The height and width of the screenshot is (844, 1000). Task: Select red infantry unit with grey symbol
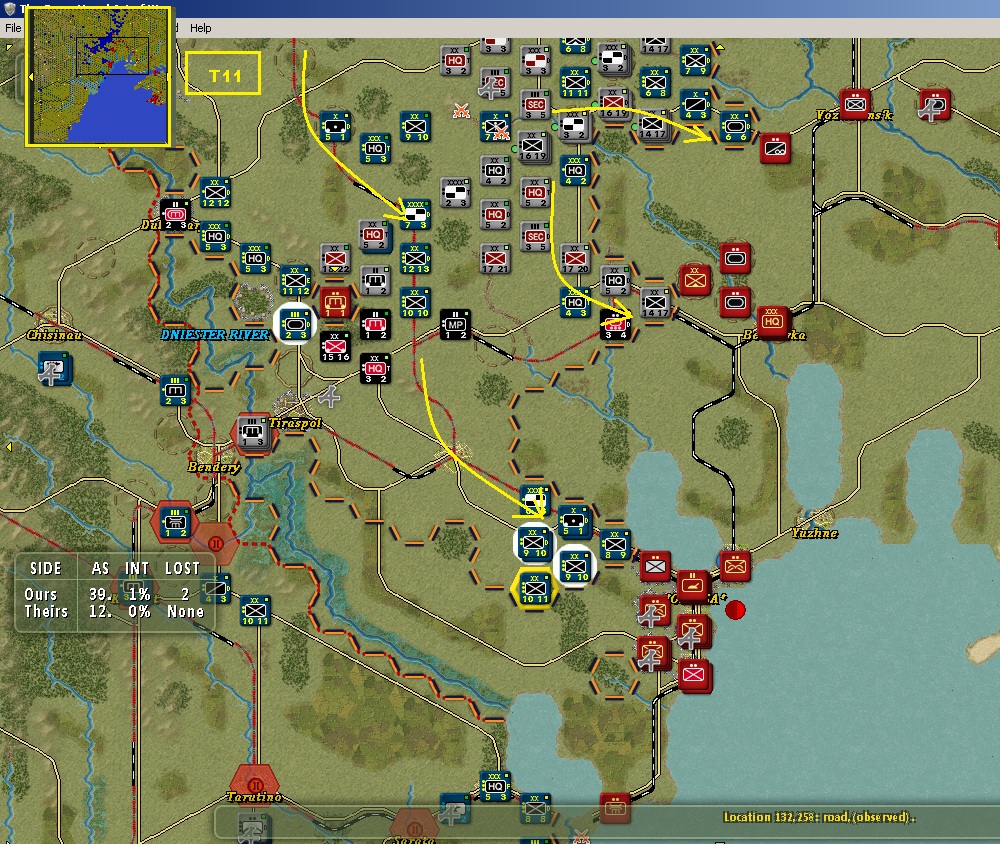[x=655, y=566]
